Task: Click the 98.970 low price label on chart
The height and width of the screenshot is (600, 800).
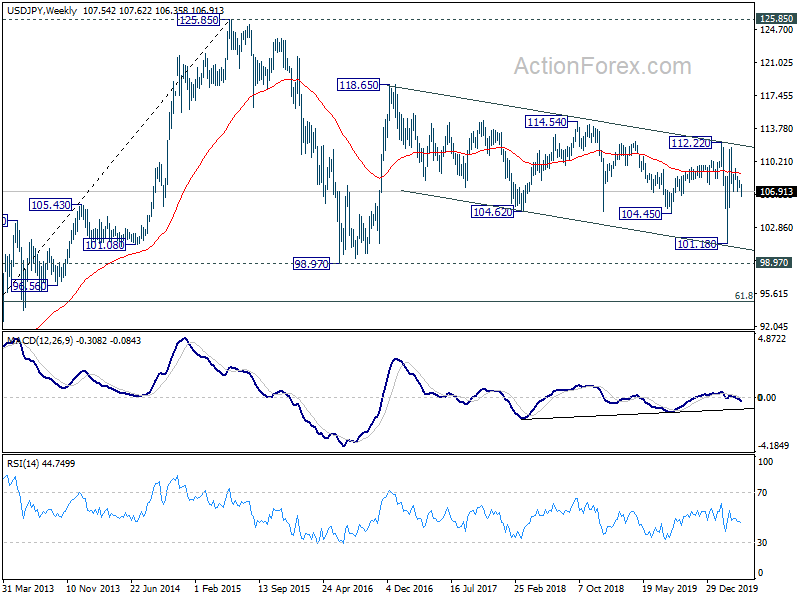Action: [x=311, y=264]
